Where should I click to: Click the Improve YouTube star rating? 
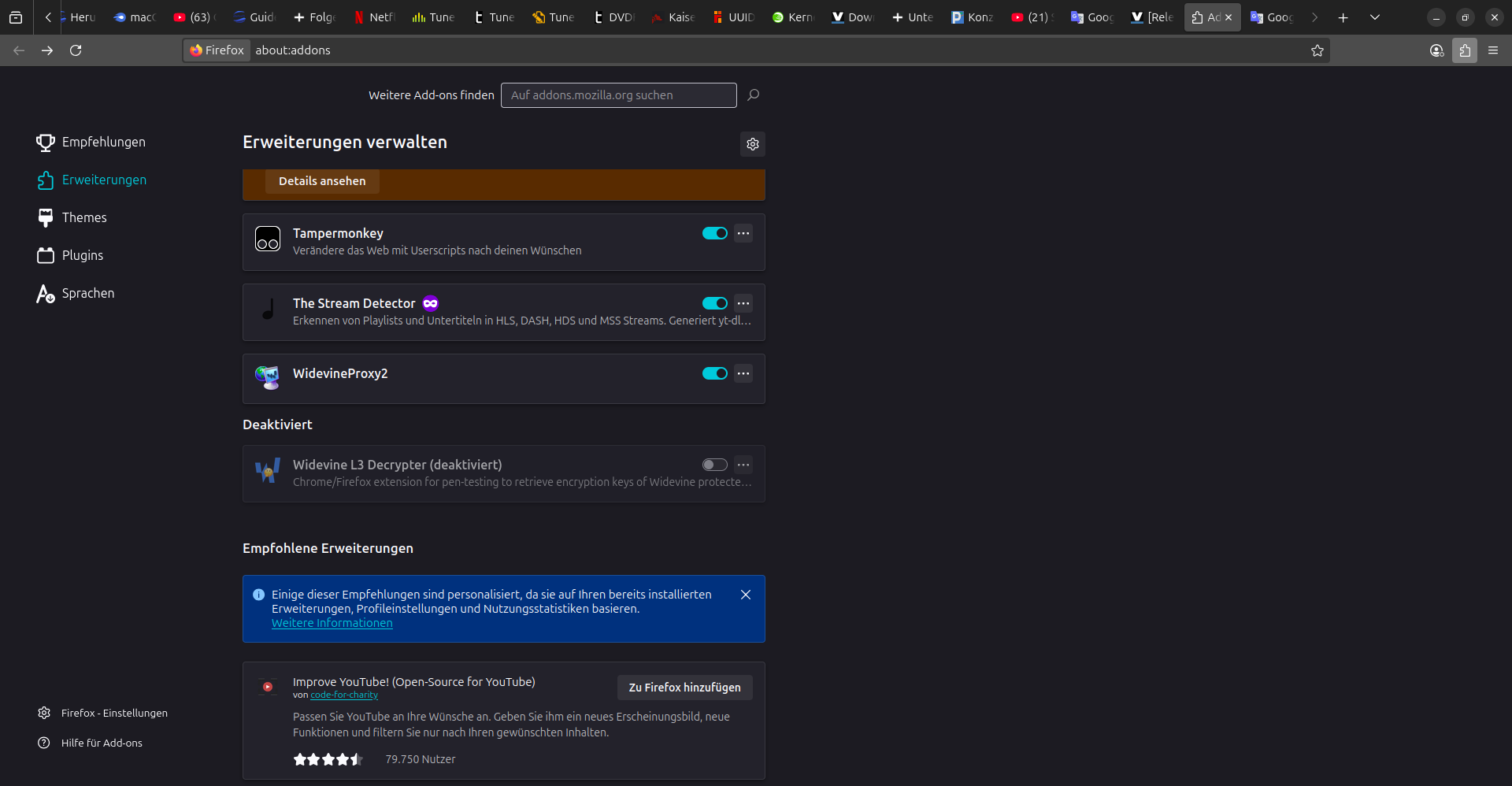(x=328, y=759)
